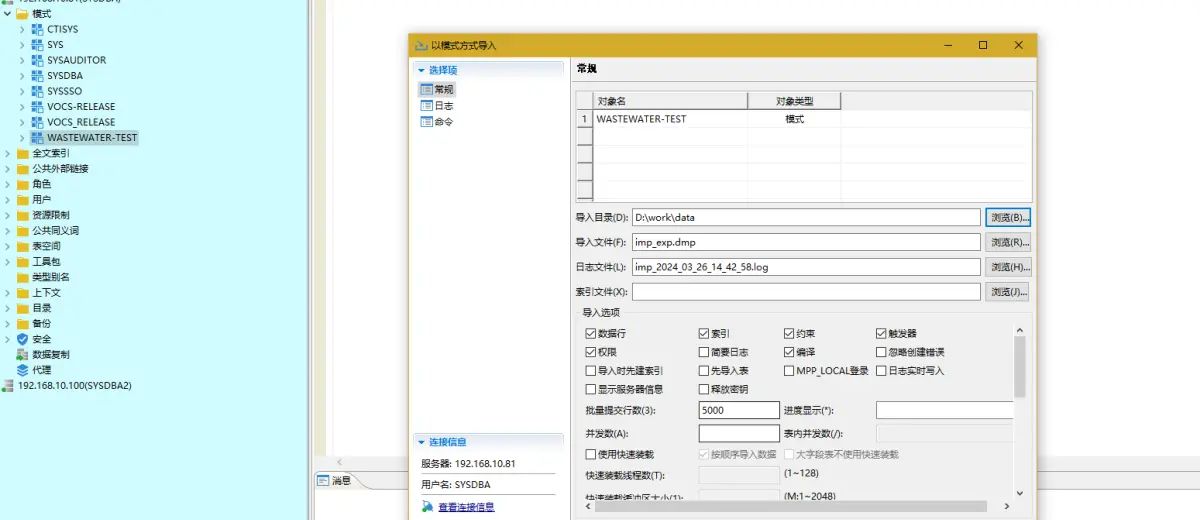This screenshot has height=520, width=1200.
Task: Click the 用户 folder icon
Action: coord(22,200)
